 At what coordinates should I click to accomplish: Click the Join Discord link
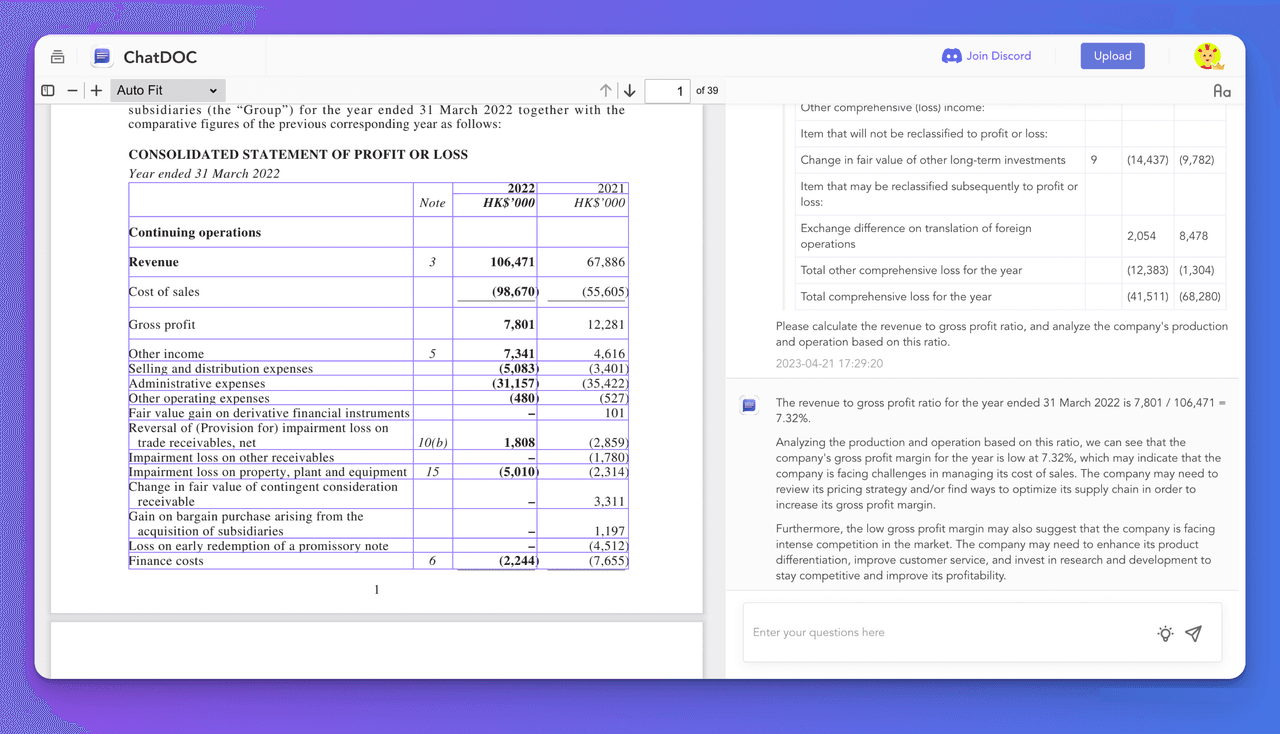[997, 56]
